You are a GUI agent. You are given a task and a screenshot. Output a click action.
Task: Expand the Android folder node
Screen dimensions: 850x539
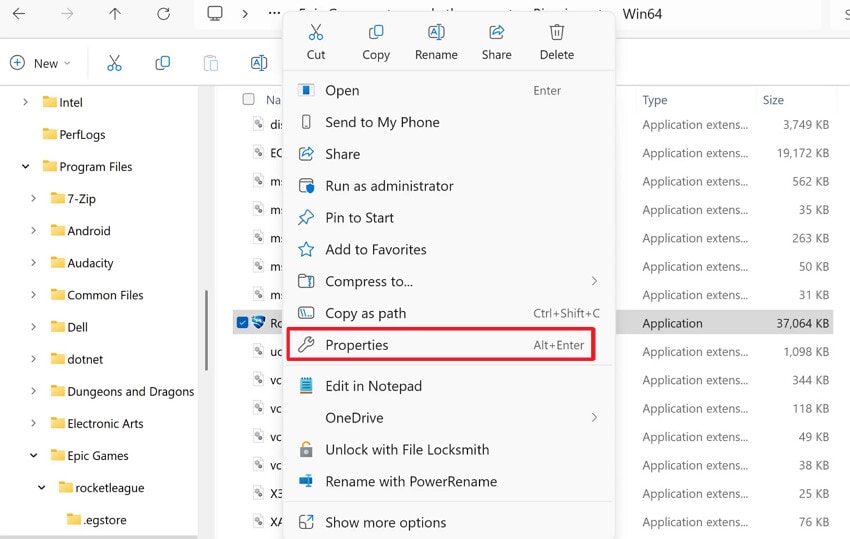34,230
